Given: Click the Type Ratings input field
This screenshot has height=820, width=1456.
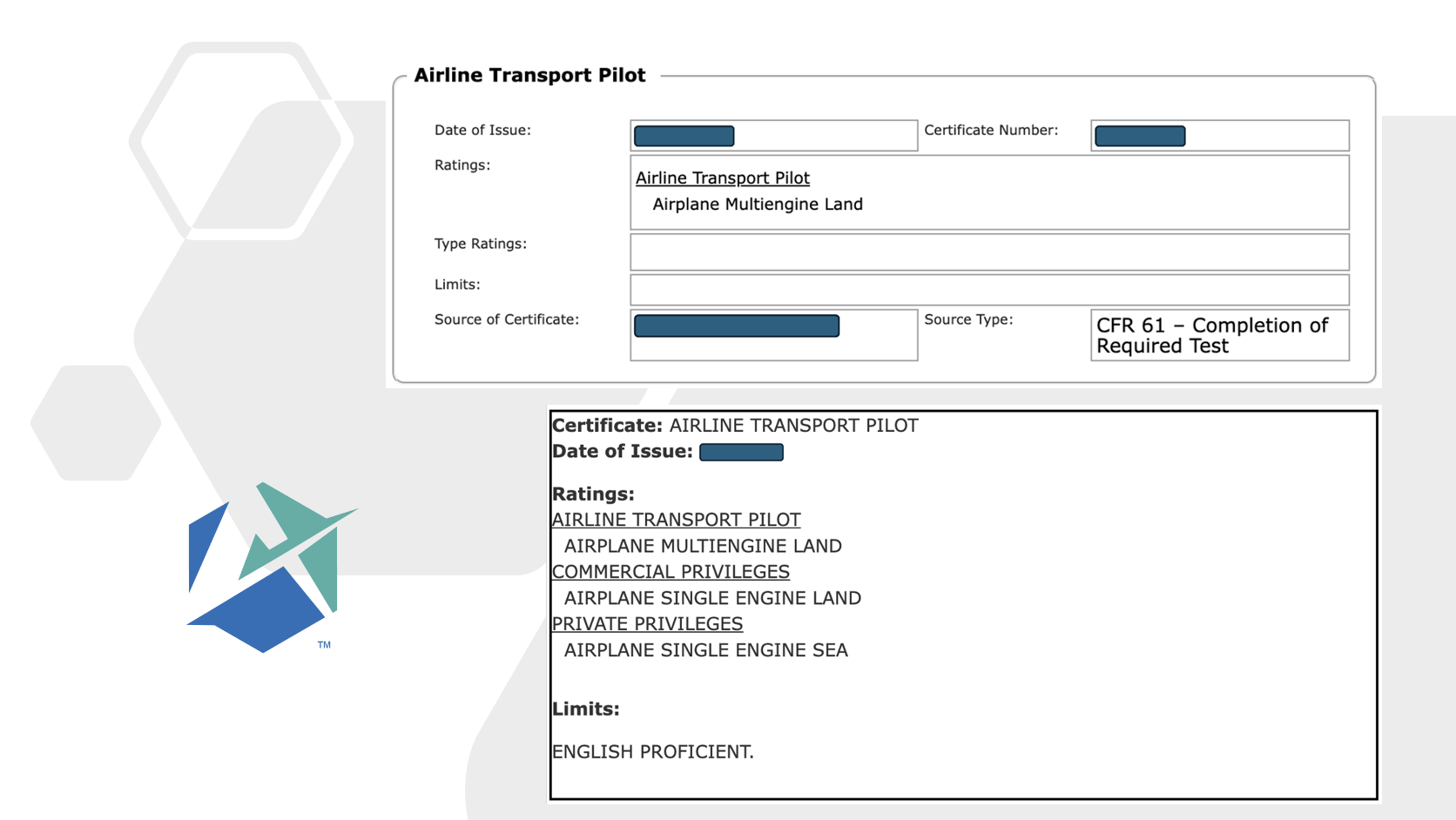Looking at the screenshot, I should click(988, 252).
